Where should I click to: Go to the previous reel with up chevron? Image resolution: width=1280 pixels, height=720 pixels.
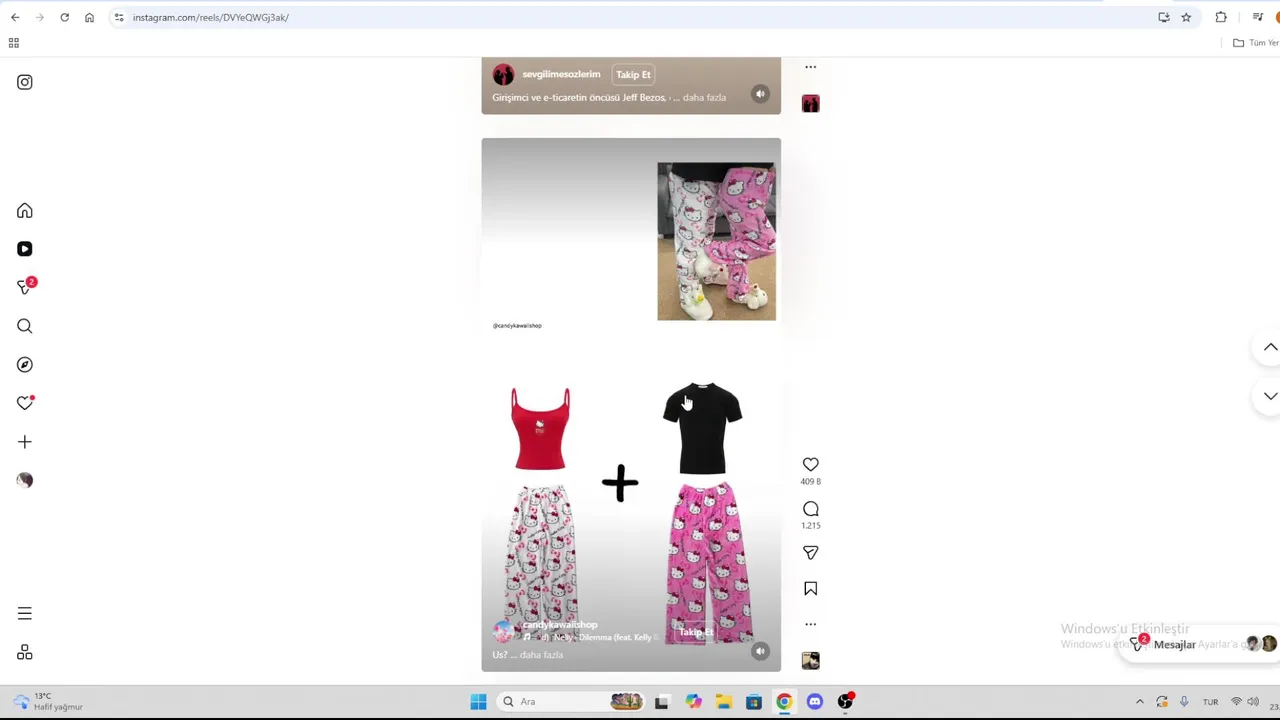click(1270, 347)
